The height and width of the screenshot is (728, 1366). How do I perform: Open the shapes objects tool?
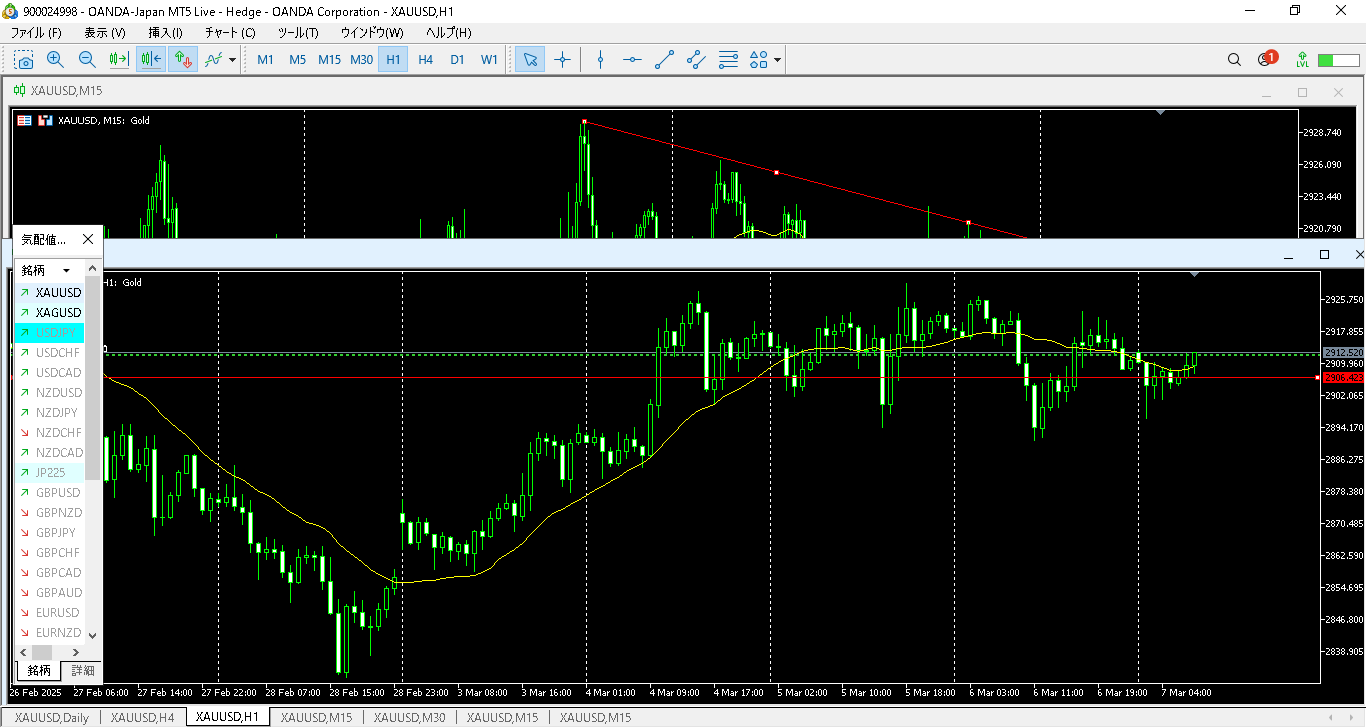(x=759, y=59)
